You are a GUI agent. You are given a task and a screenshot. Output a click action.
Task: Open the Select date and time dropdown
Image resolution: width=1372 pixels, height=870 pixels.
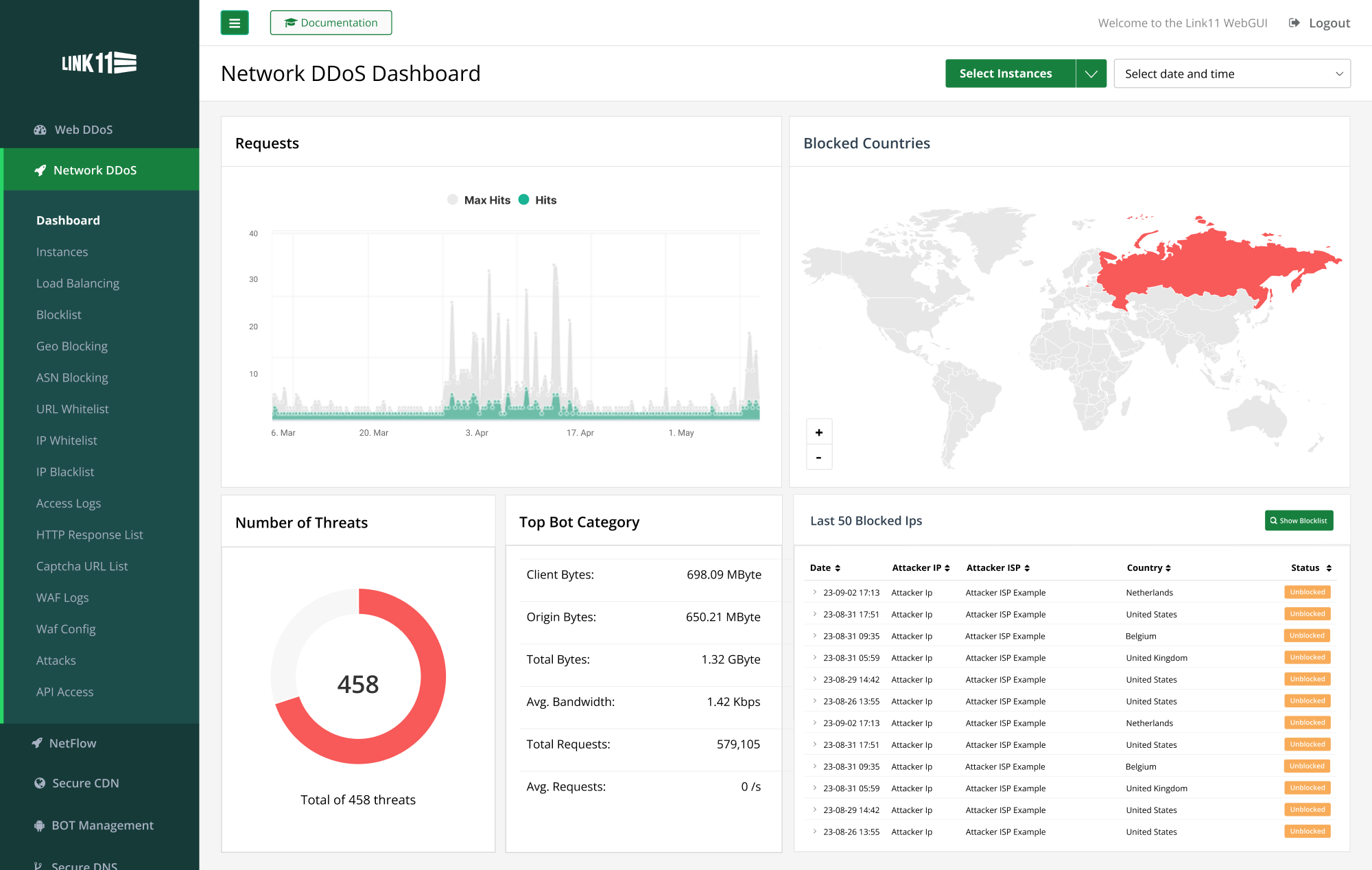tap(1232, 73)
